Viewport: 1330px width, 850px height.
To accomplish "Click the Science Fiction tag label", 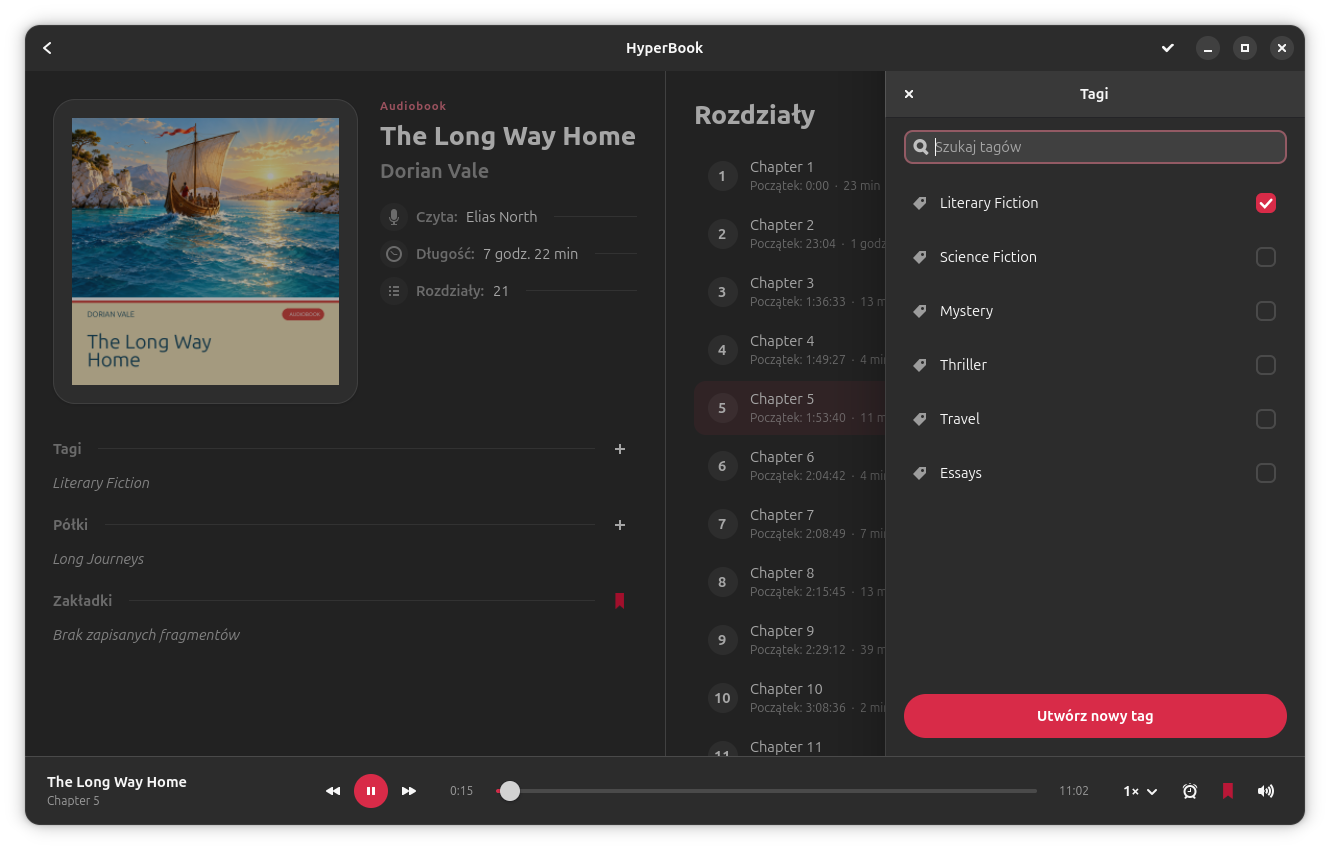I will coord(988,257).
